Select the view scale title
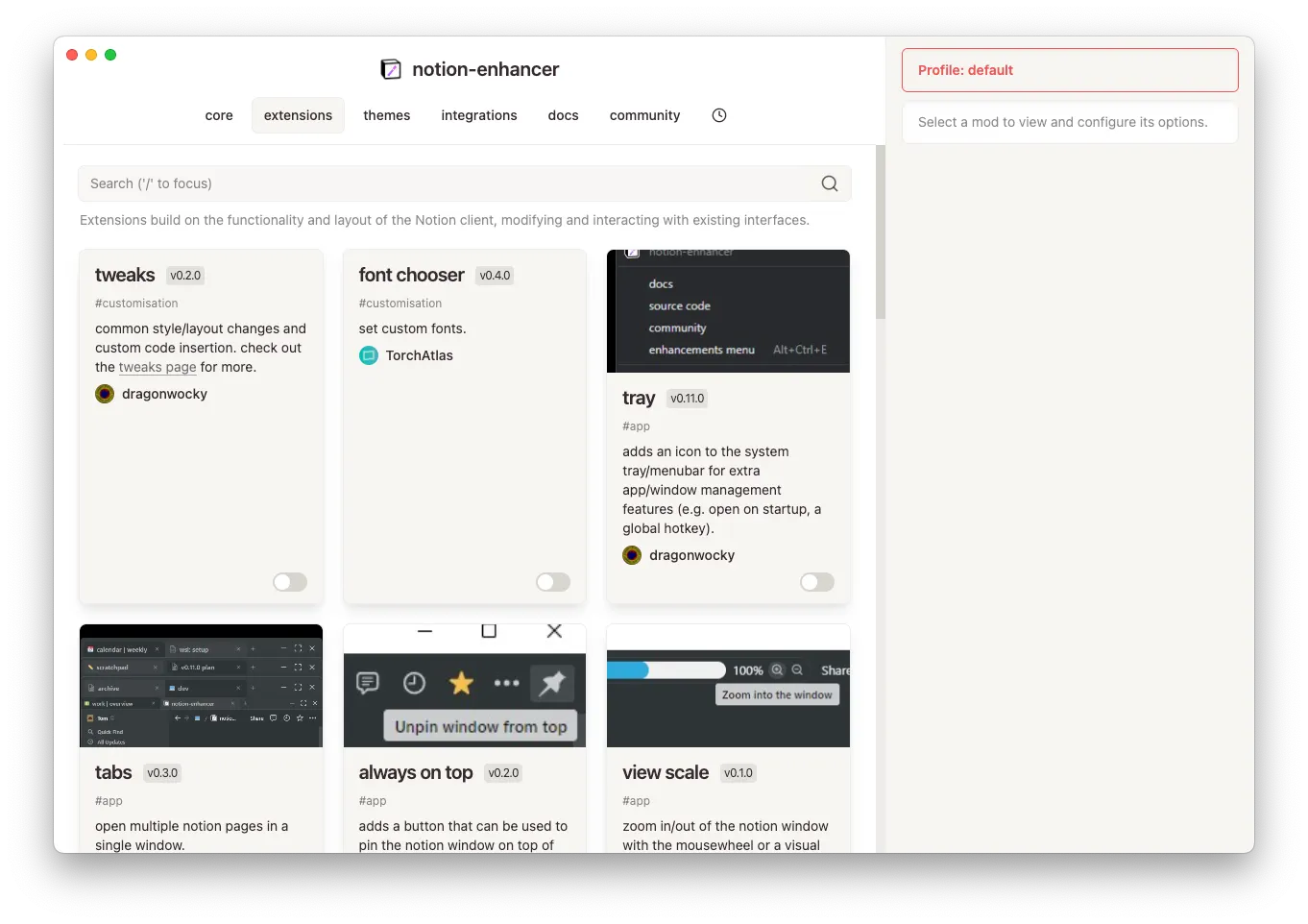Viewport: 1308px width, 924px height. [666, 772]
